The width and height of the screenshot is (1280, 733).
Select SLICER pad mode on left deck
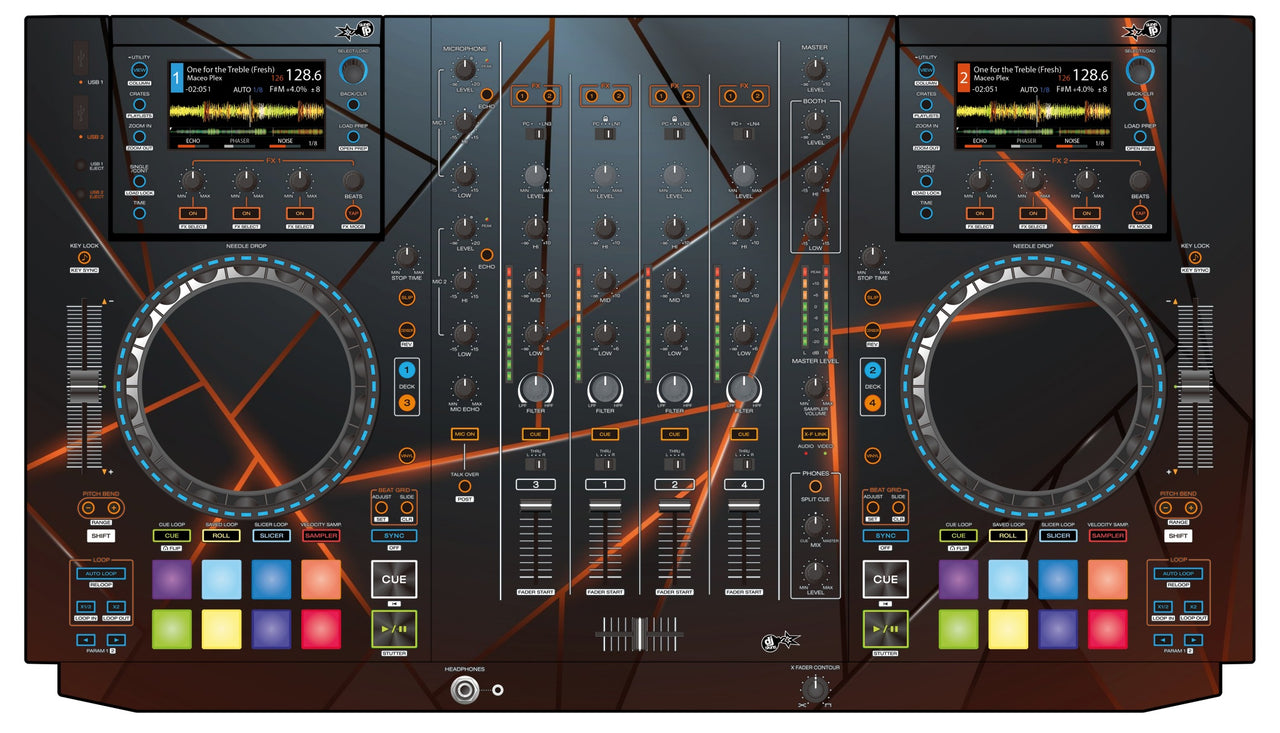[x=270, y=536]
